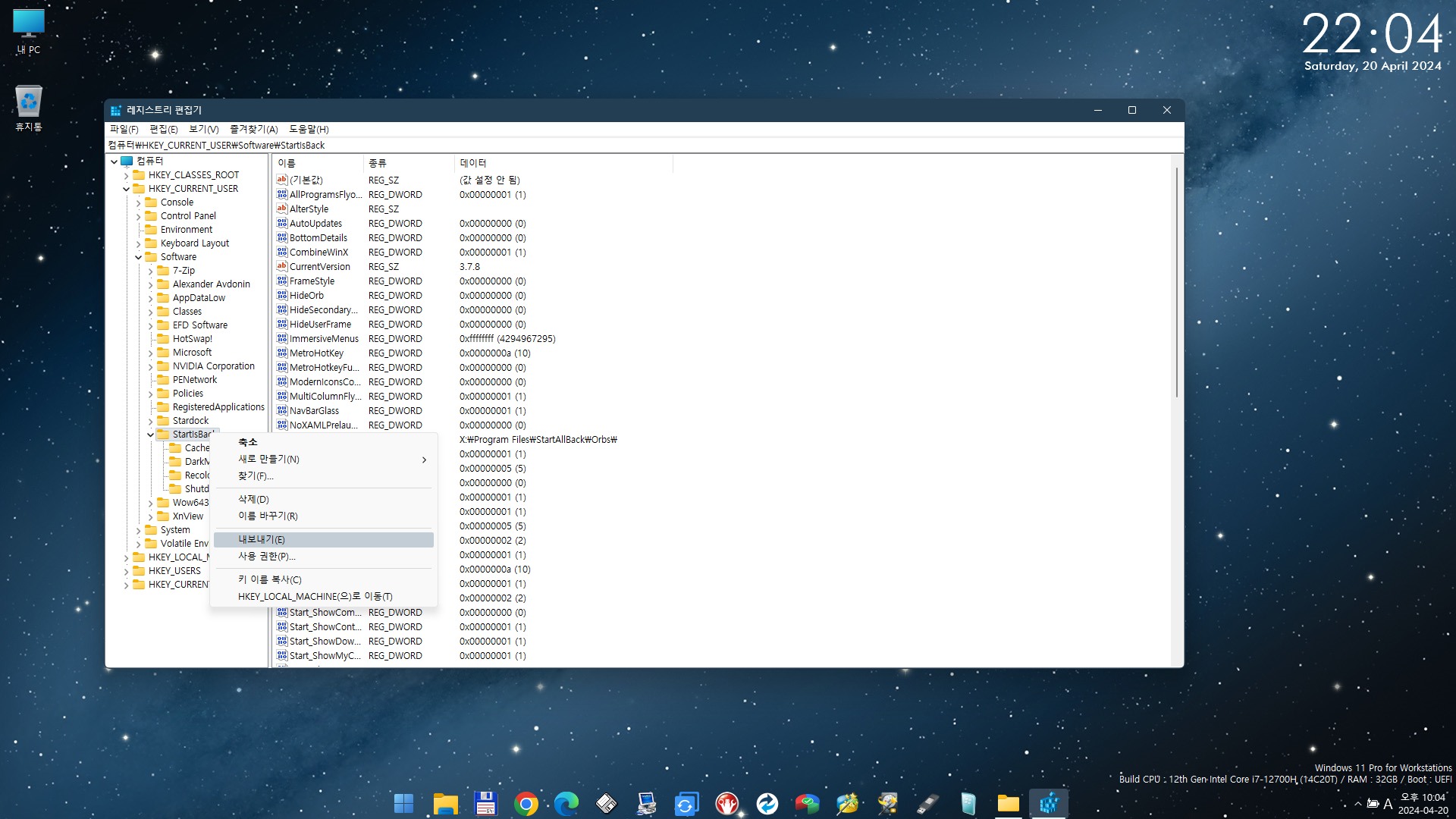This screenshot has width=1456, height=819.
Task: Collapse the Software key
Action: (x=139, y=257)
